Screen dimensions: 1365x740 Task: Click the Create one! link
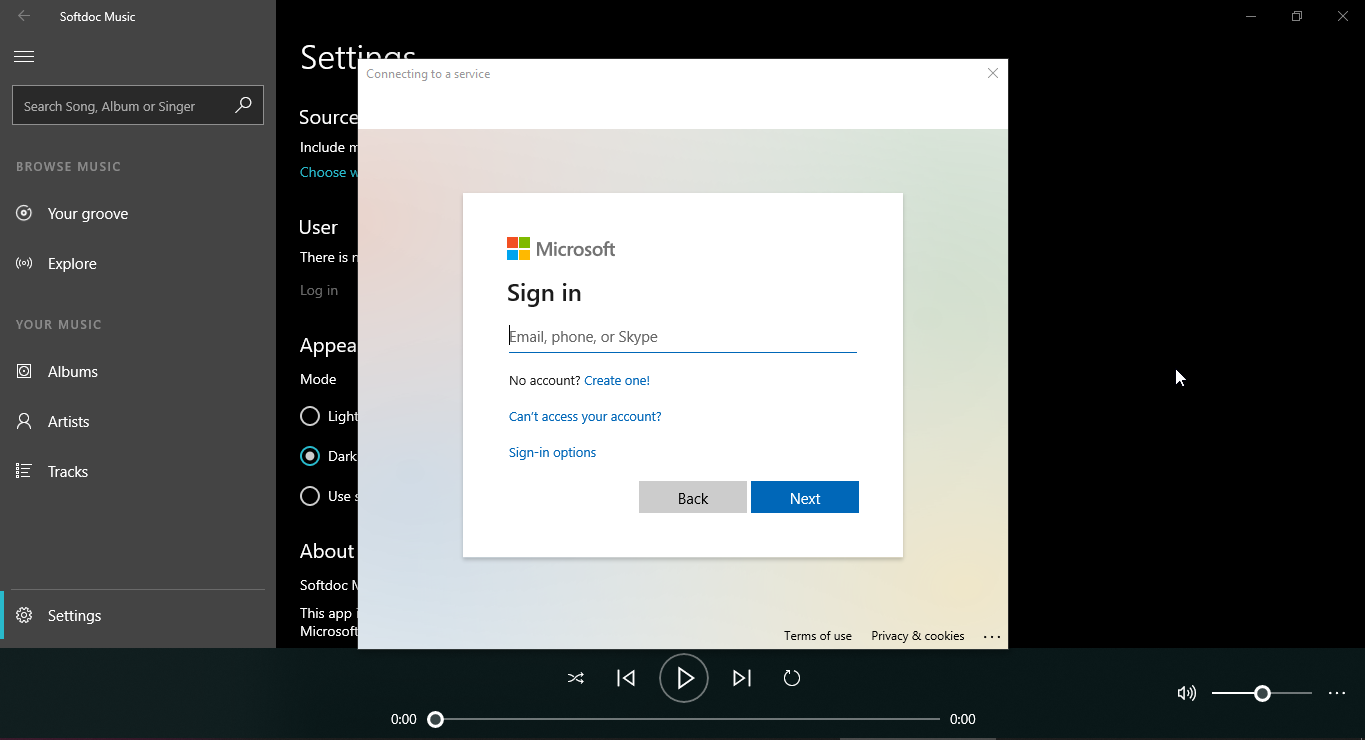[x=617, y=380]
